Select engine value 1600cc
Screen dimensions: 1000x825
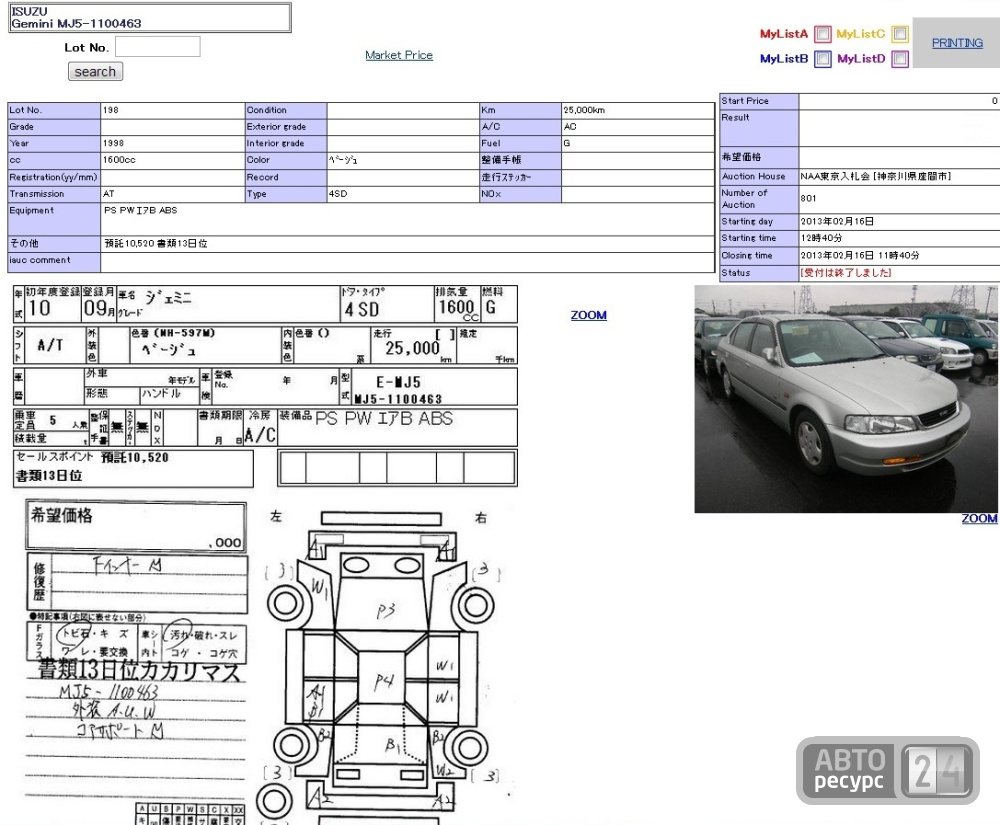pos(119,160)
